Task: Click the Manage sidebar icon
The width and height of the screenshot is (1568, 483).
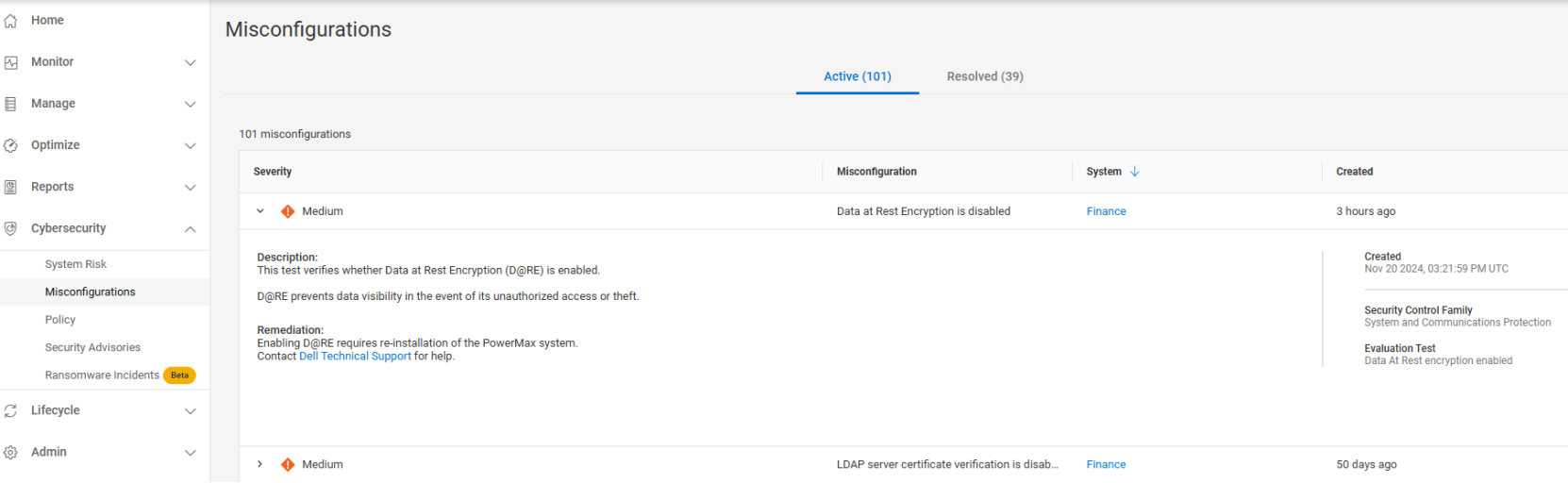Action: click(10, 104)
